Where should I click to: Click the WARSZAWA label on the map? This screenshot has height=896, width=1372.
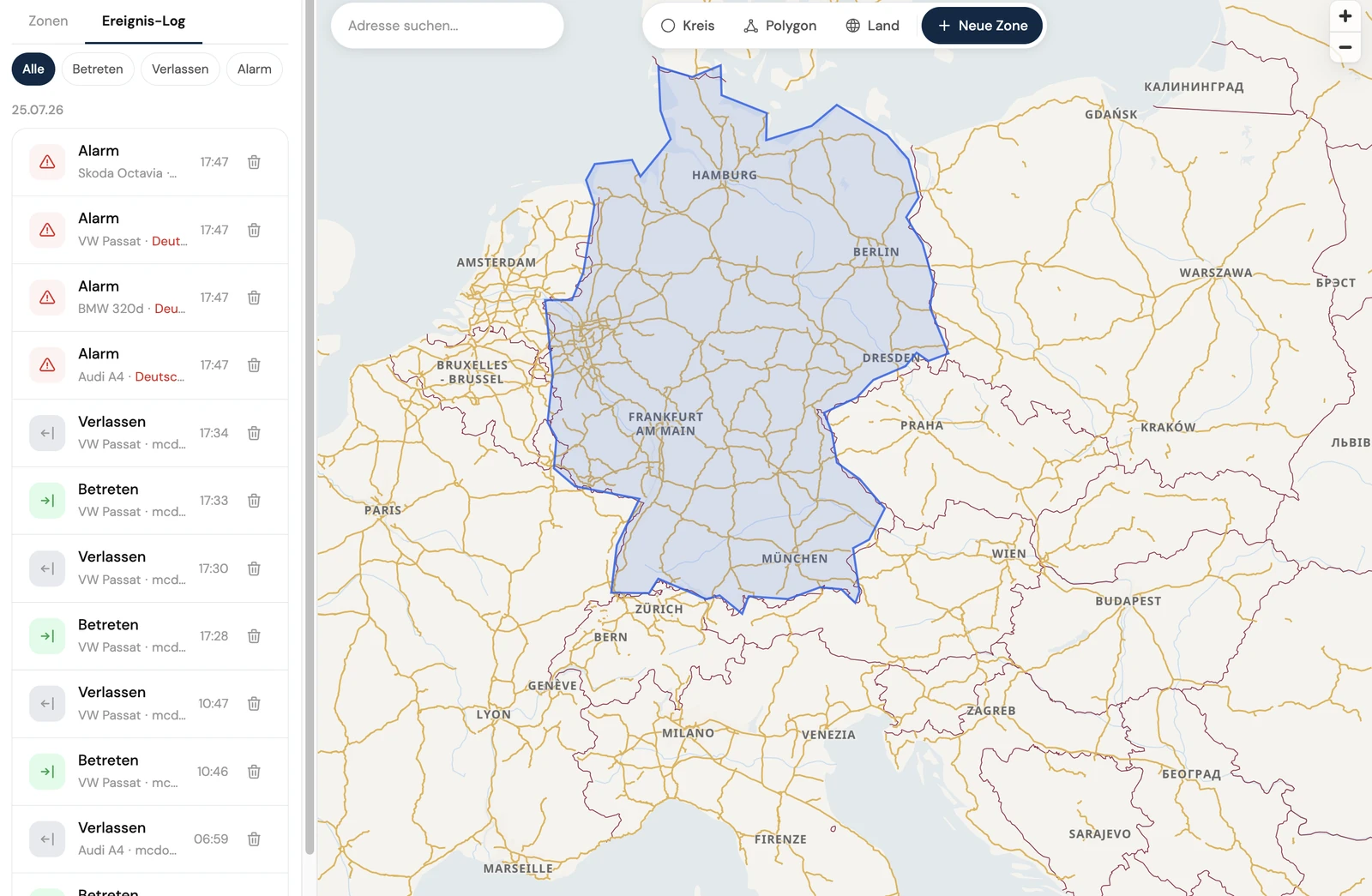pyautogui.click(x=1216, y=273)
